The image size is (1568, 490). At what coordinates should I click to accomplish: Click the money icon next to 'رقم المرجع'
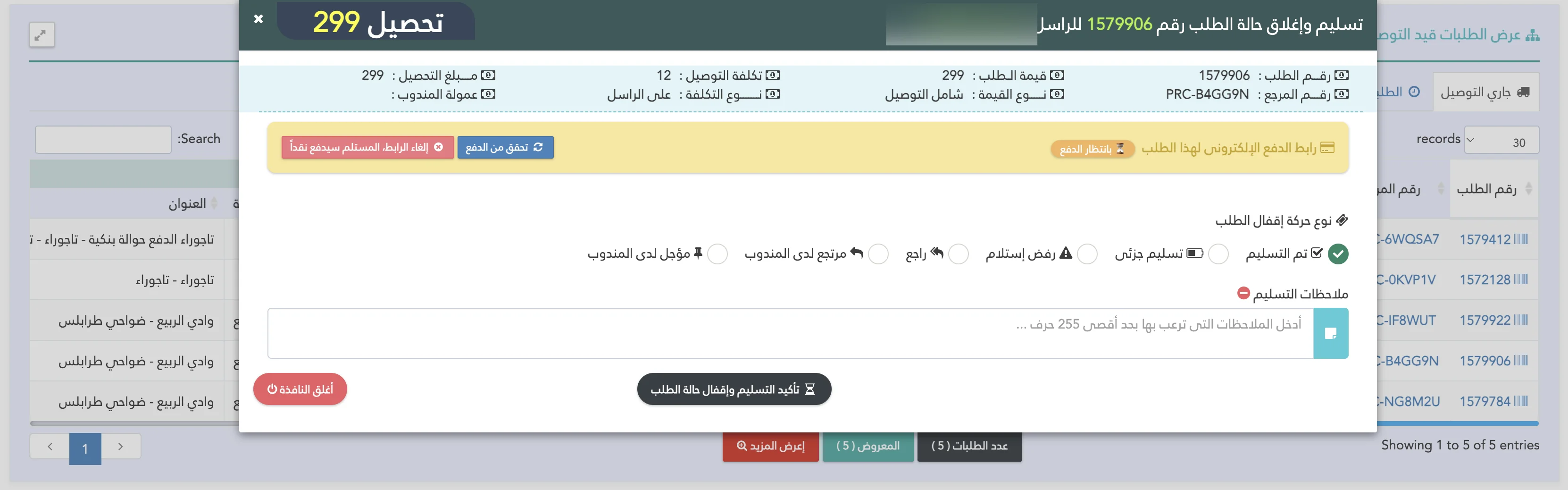(1342, 94)
